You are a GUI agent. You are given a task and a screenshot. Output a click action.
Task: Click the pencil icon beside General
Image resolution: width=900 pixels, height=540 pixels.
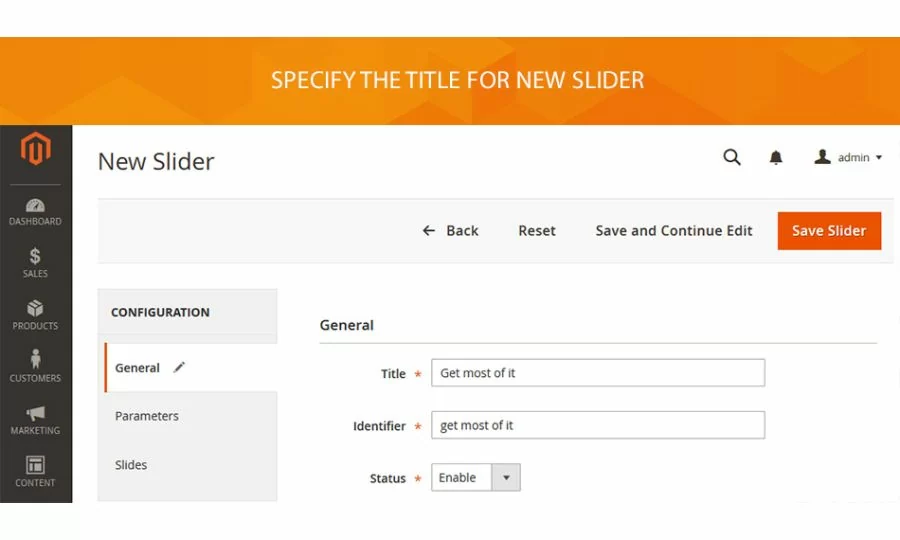coord(179,367)
